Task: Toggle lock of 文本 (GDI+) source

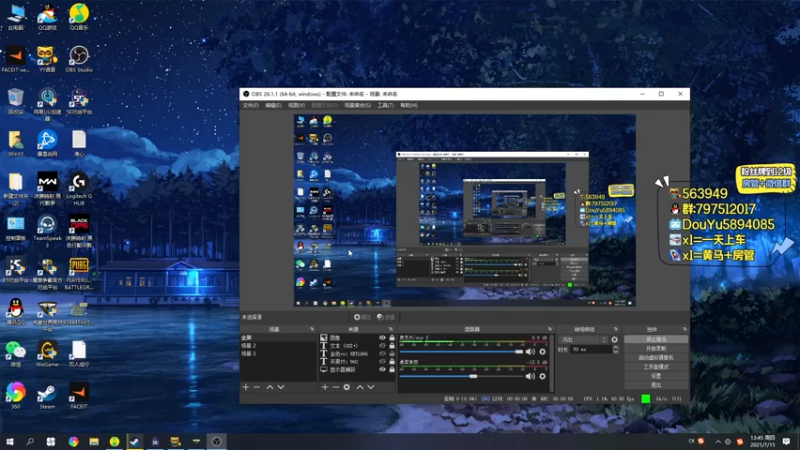Action: [x=392, y=345]
